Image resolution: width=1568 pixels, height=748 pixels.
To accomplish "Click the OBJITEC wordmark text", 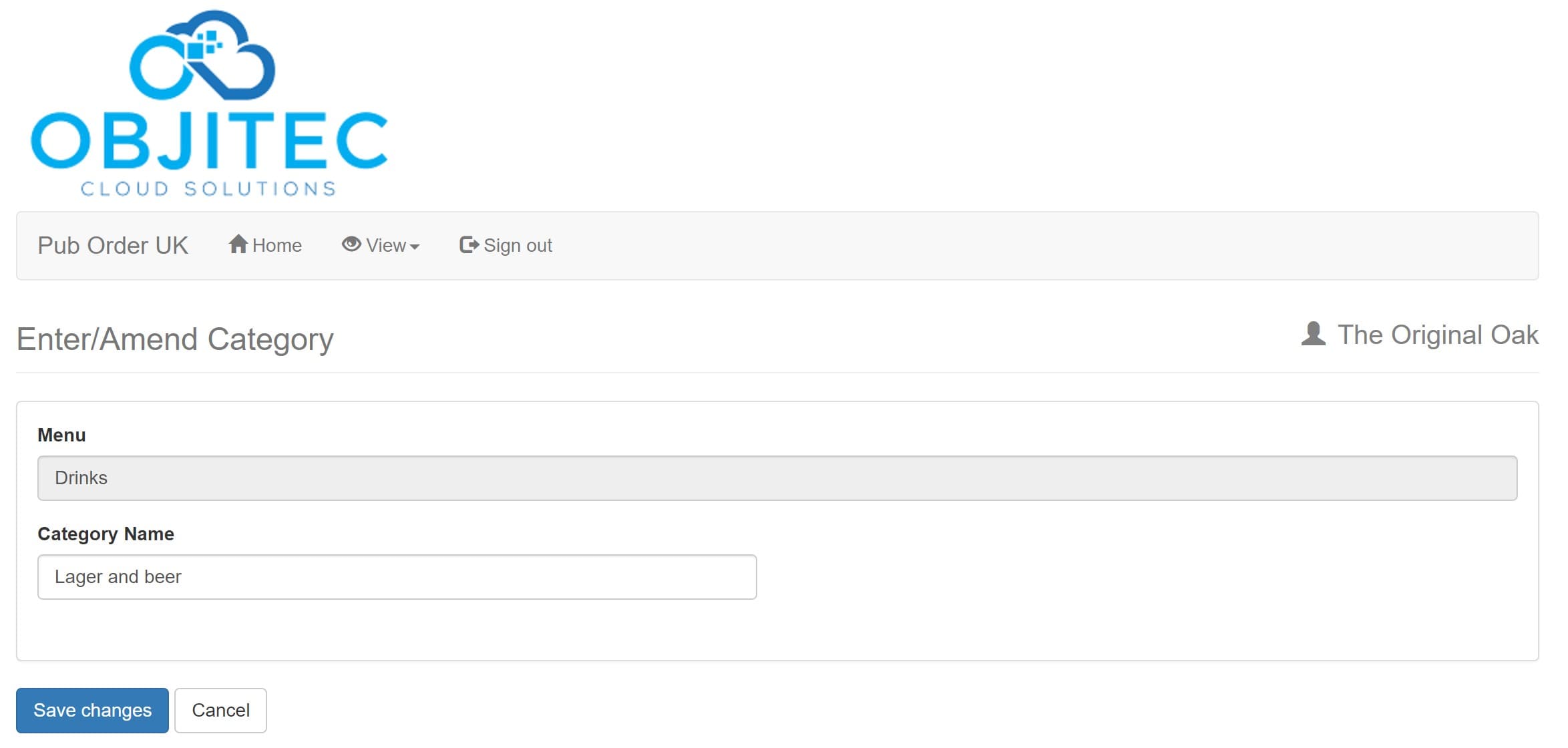I will 209,140.
